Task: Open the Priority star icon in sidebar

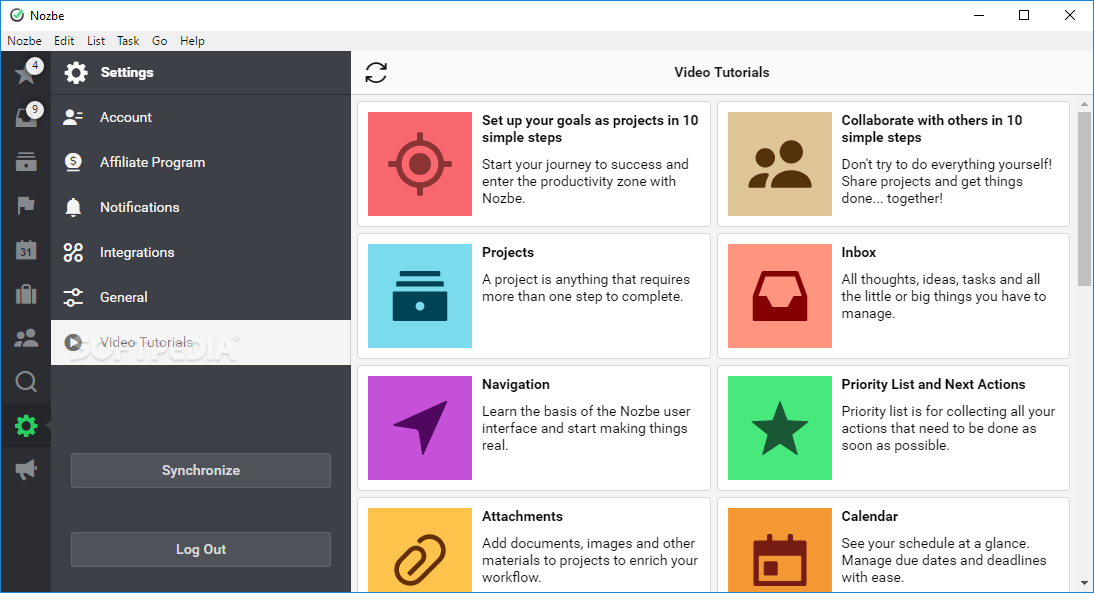Action: (x=26, y=74)
